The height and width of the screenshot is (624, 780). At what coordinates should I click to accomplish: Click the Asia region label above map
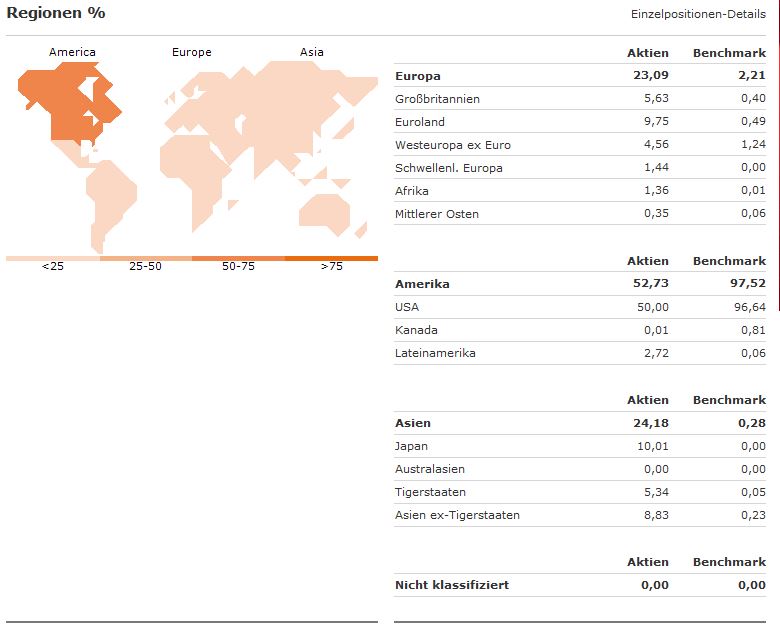312,52
